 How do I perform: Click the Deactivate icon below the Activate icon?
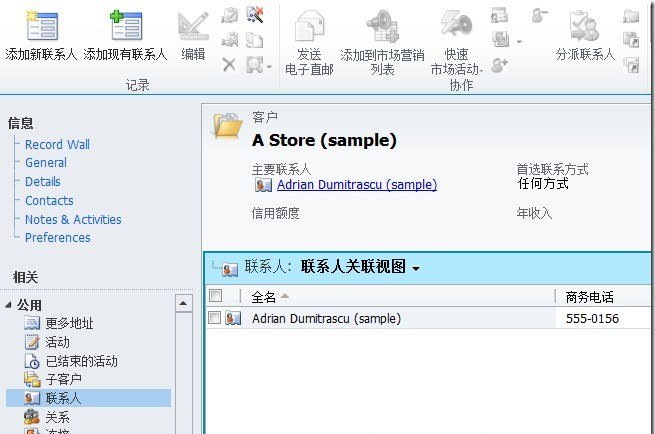click(x=229, y=40)
